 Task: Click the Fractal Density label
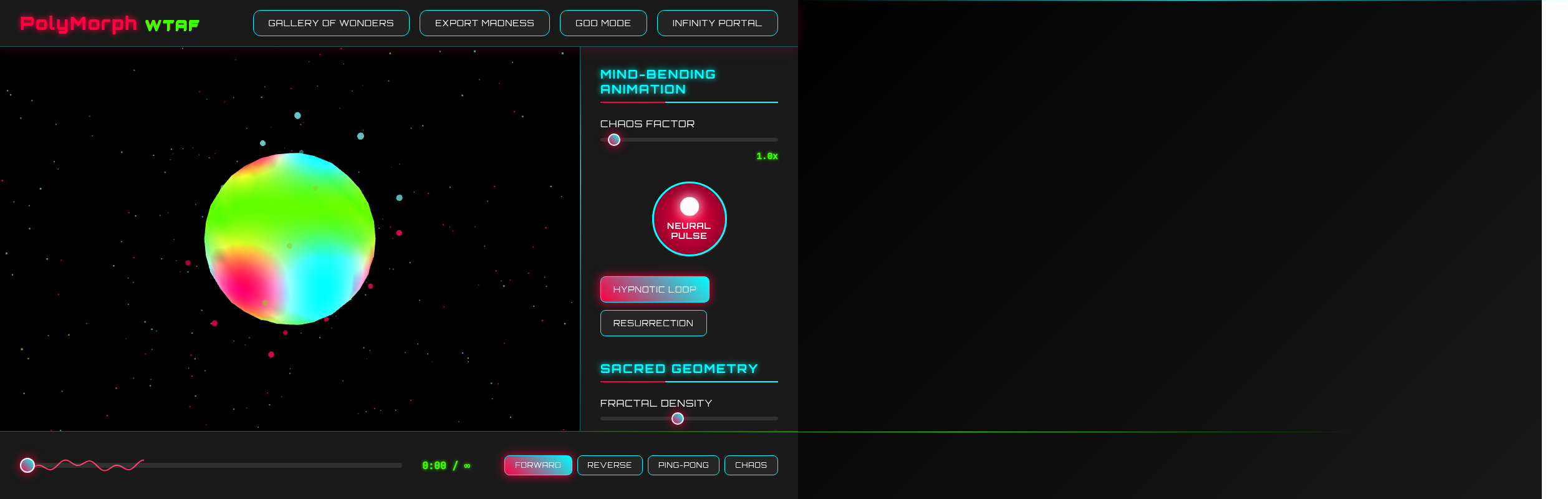(x=656, y=404)
